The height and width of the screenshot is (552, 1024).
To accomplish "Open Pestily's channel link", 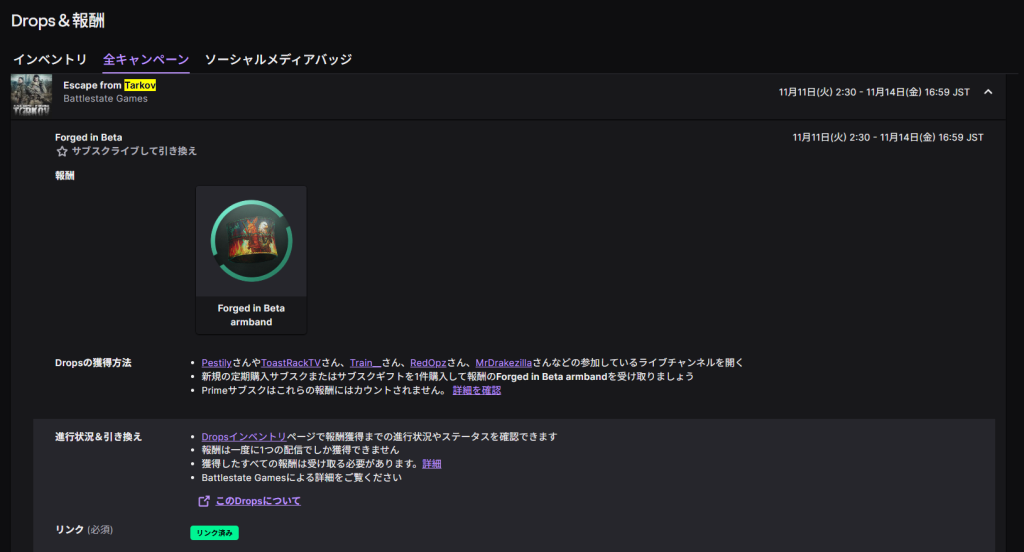I will [217, 362].
